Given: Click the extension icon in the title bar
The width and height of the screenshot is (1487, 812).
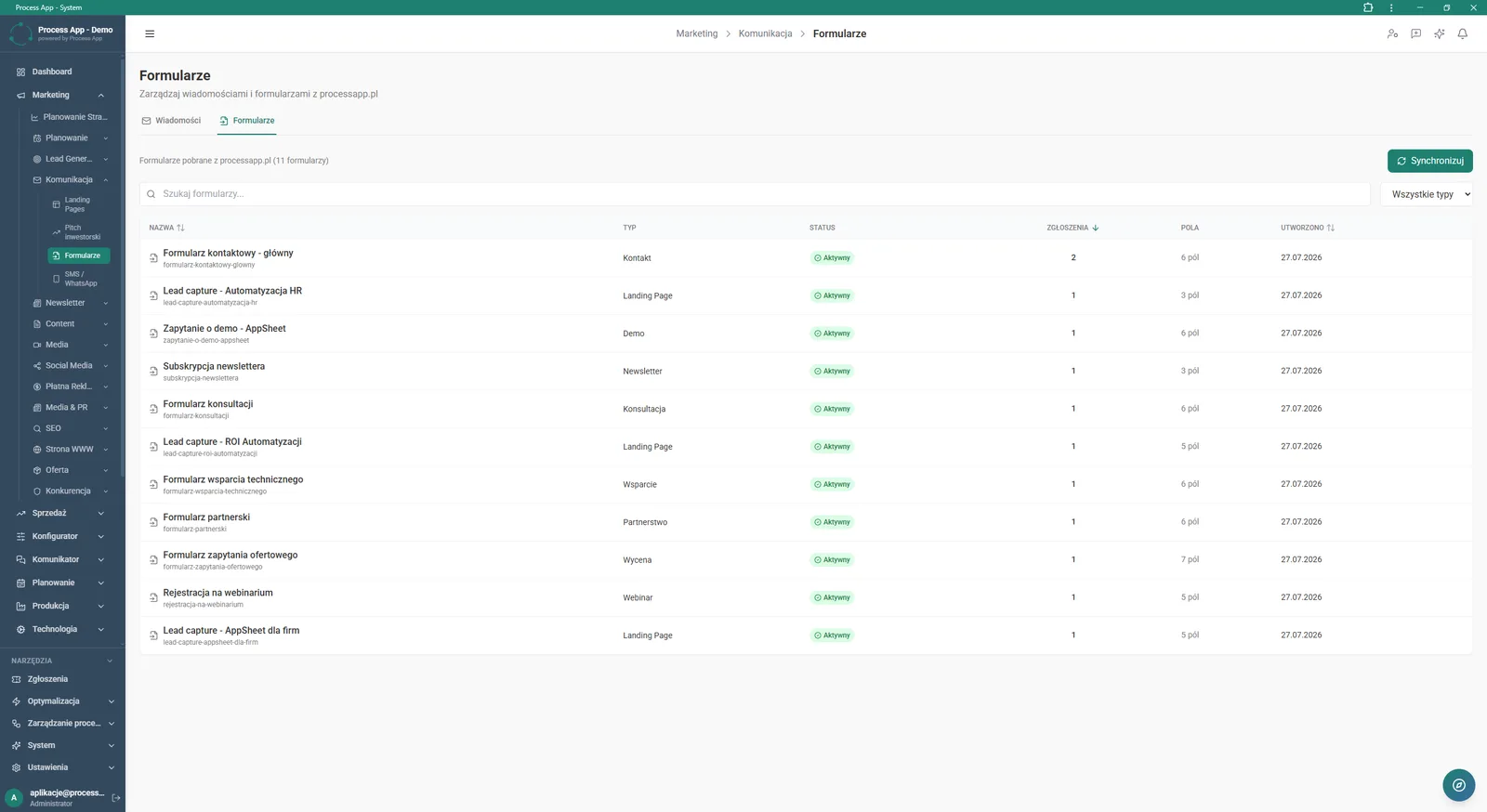Looking at the screenshot, I should tap(1368, 7).
